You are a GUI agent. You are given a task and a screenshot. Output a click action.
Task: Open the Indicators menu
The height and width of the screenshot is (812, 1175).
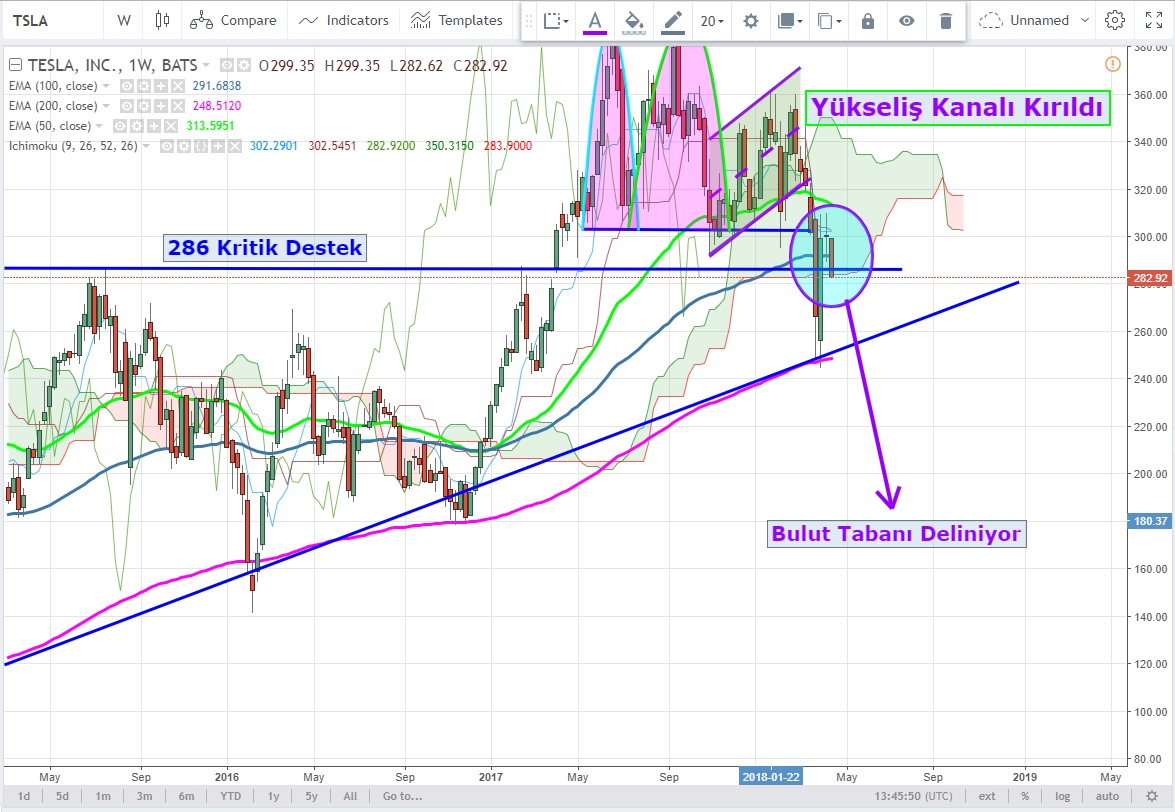tap(344, 20)
